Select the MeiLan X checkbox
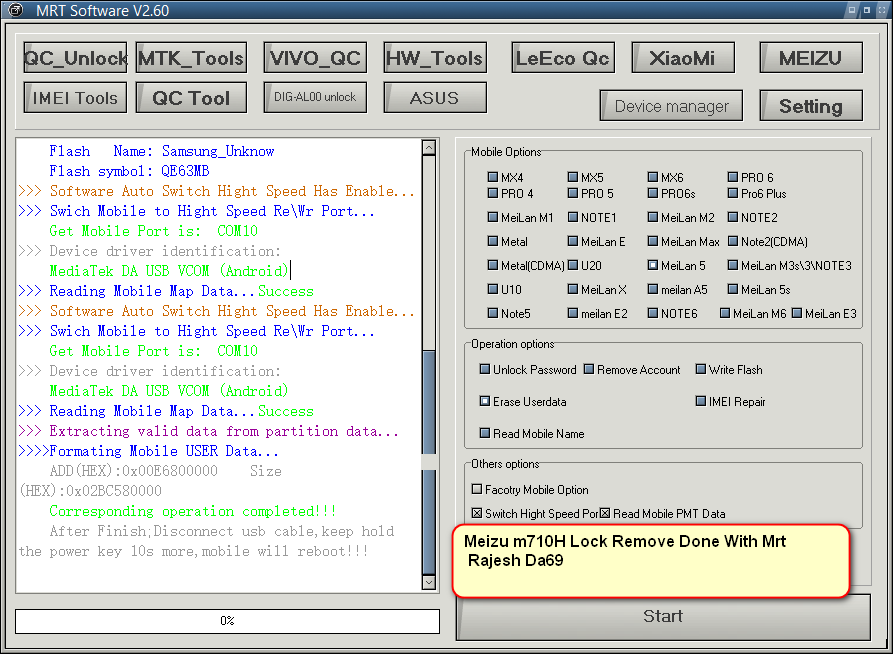Screen dimensions: 893x654 tap(573, 289)
